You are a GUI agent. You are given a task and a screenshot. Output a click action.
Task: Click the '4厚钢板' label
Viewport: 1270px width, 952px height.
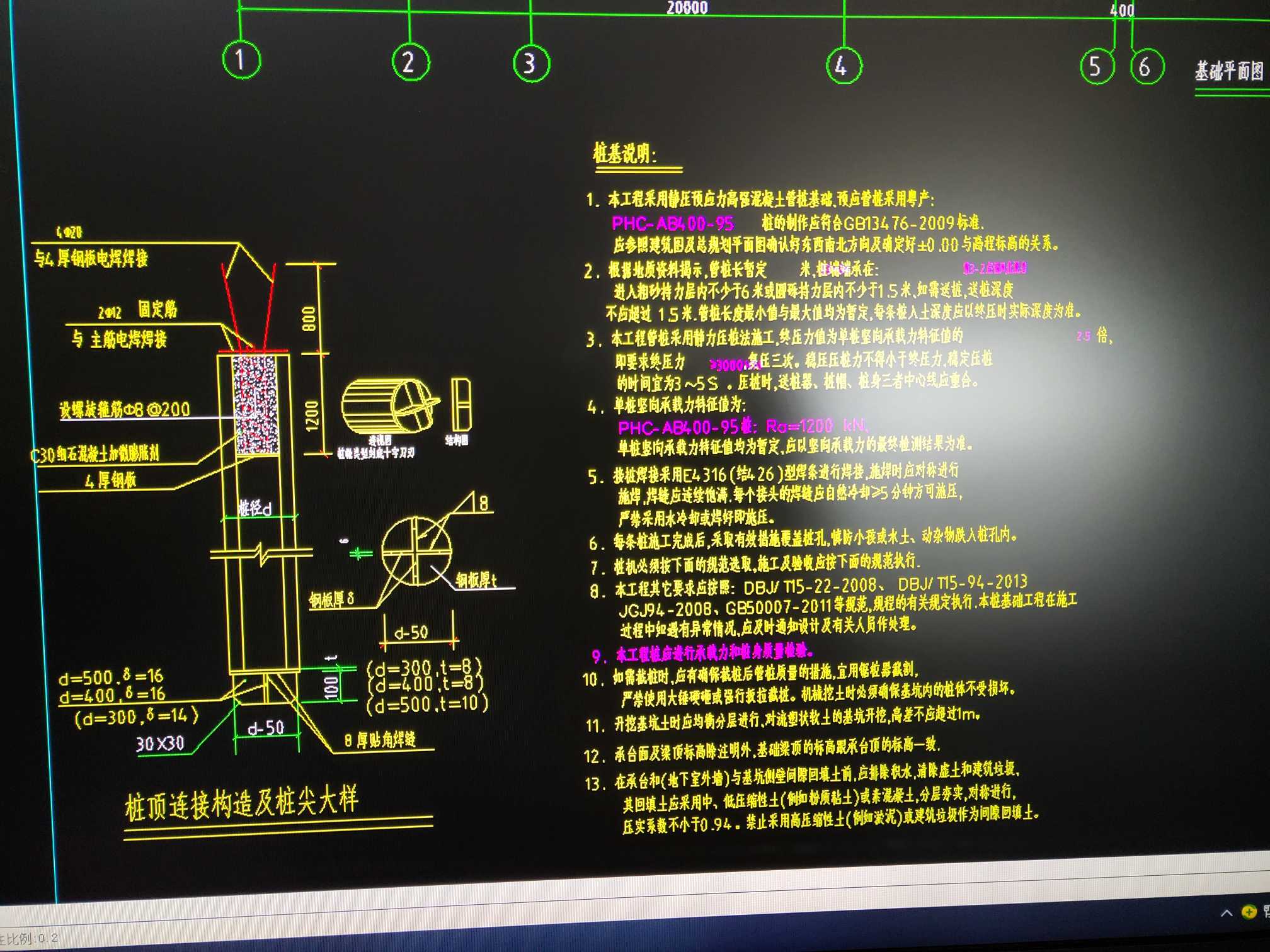pyautogui.click(x=110, y=480)
